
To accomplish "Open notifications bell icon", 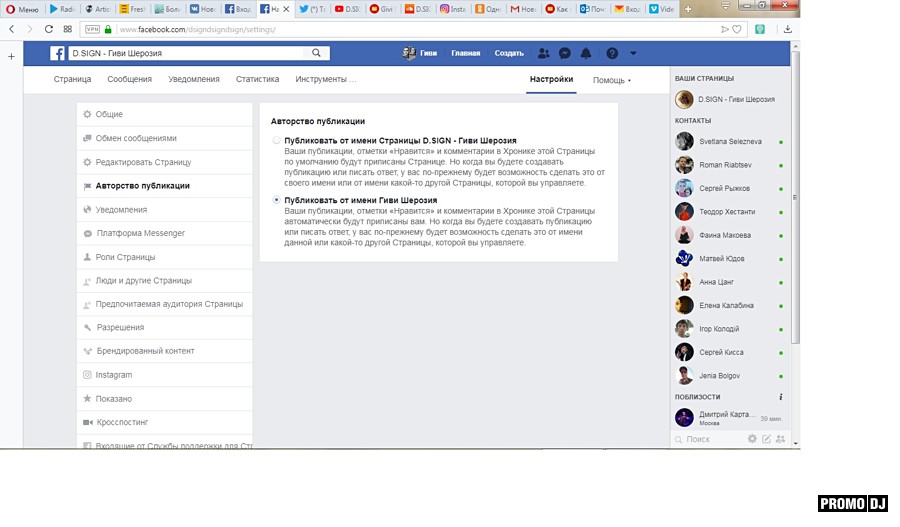I will point(586,53).
